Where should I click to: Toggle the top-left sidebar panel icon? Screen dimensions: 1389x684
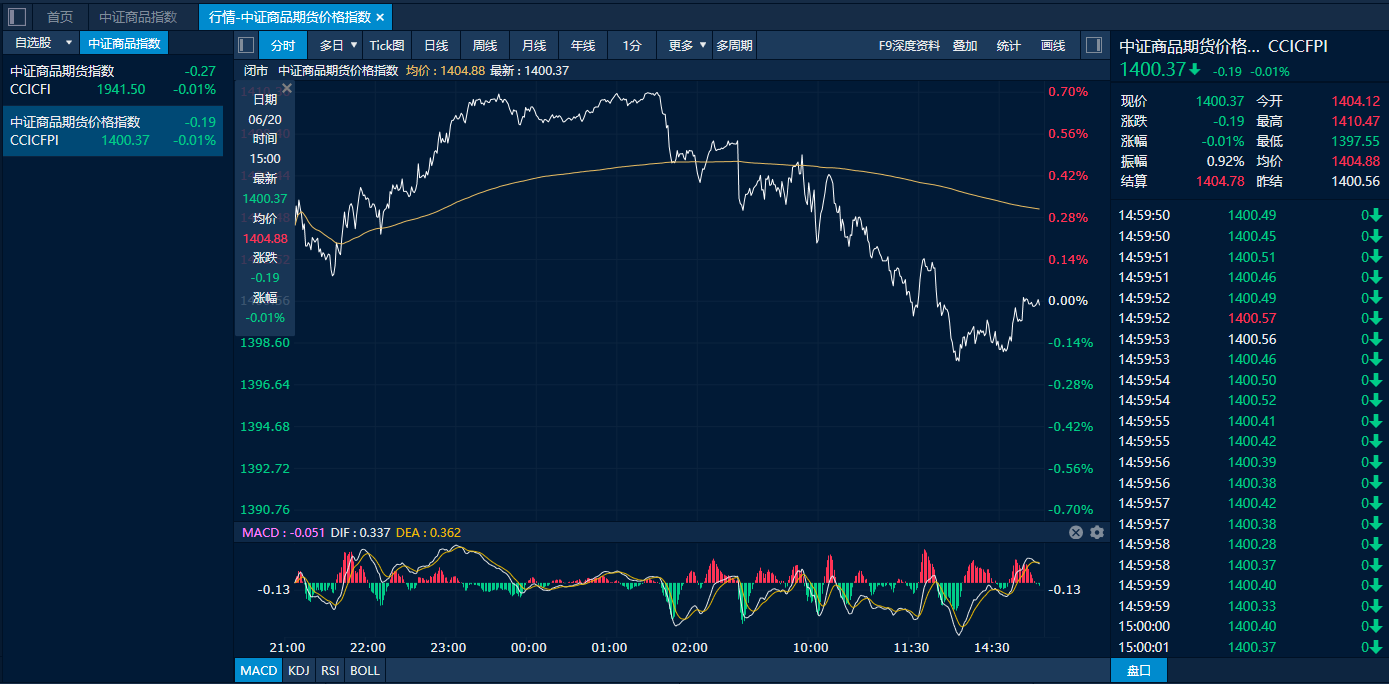(17, 17)
